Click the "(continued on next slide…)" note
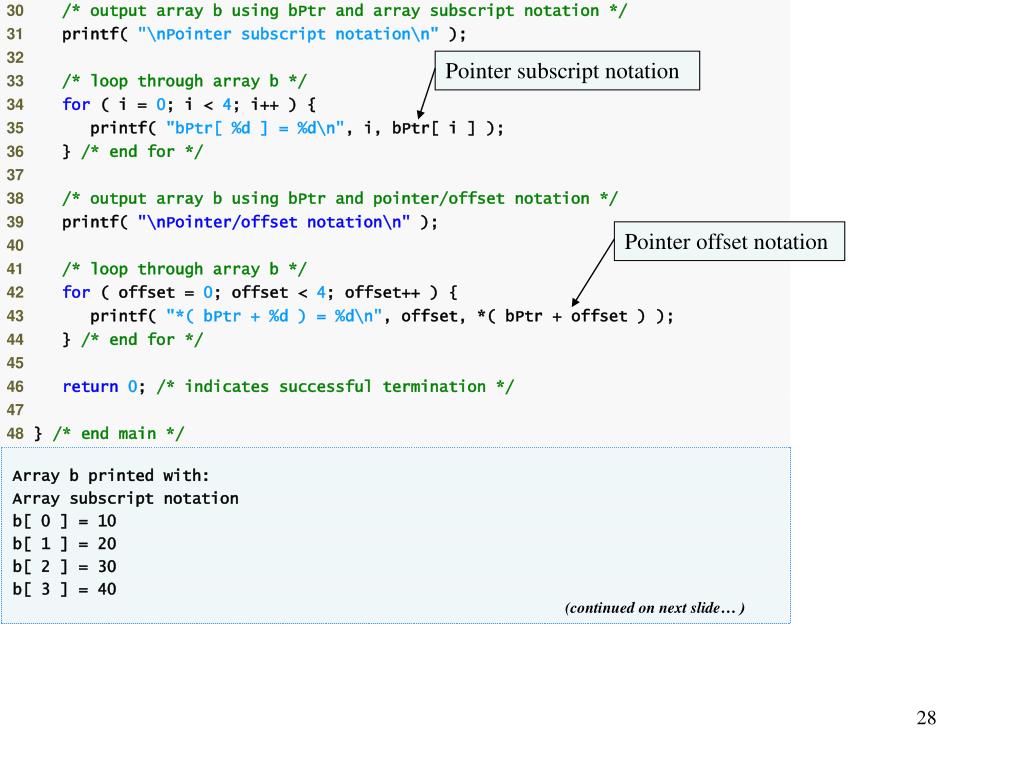This screenshot has height=768, width=1024. pos(654,608)
